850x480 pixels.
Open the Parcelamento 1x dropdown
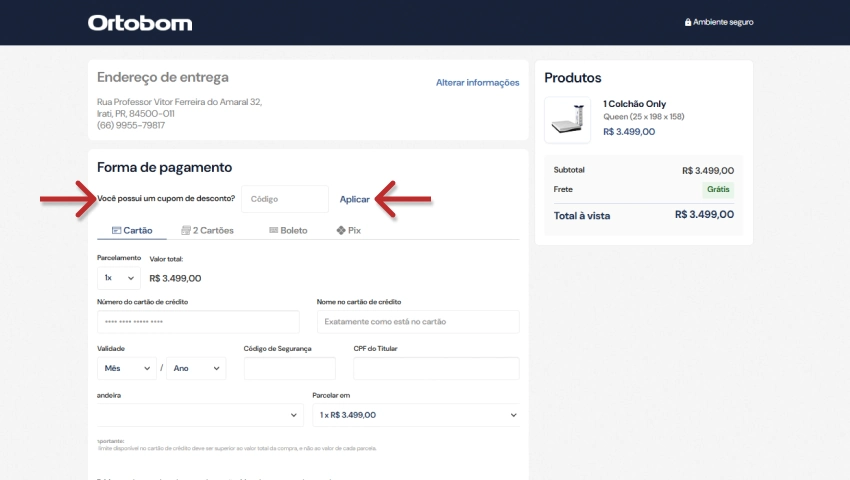click(118, 278)
